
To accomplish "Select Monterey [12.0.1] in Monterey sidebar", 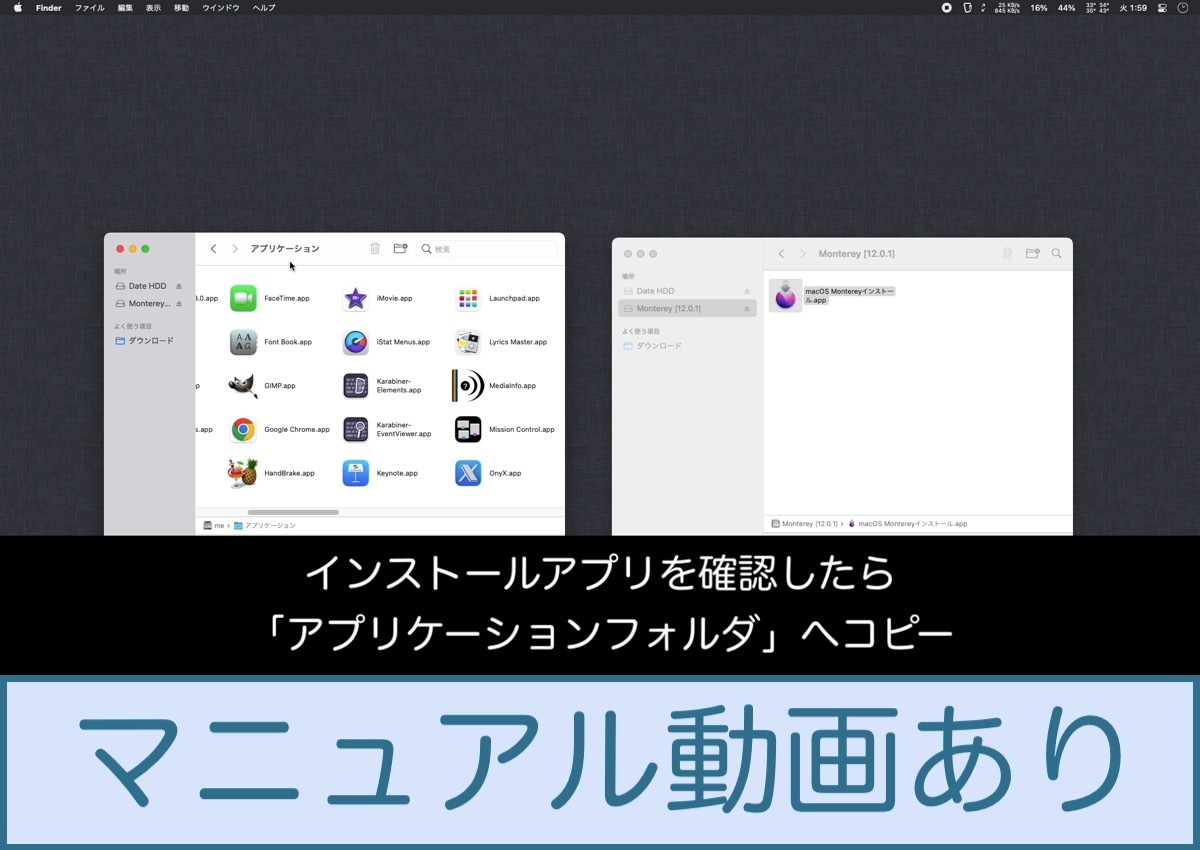I will tap(687, 309).
